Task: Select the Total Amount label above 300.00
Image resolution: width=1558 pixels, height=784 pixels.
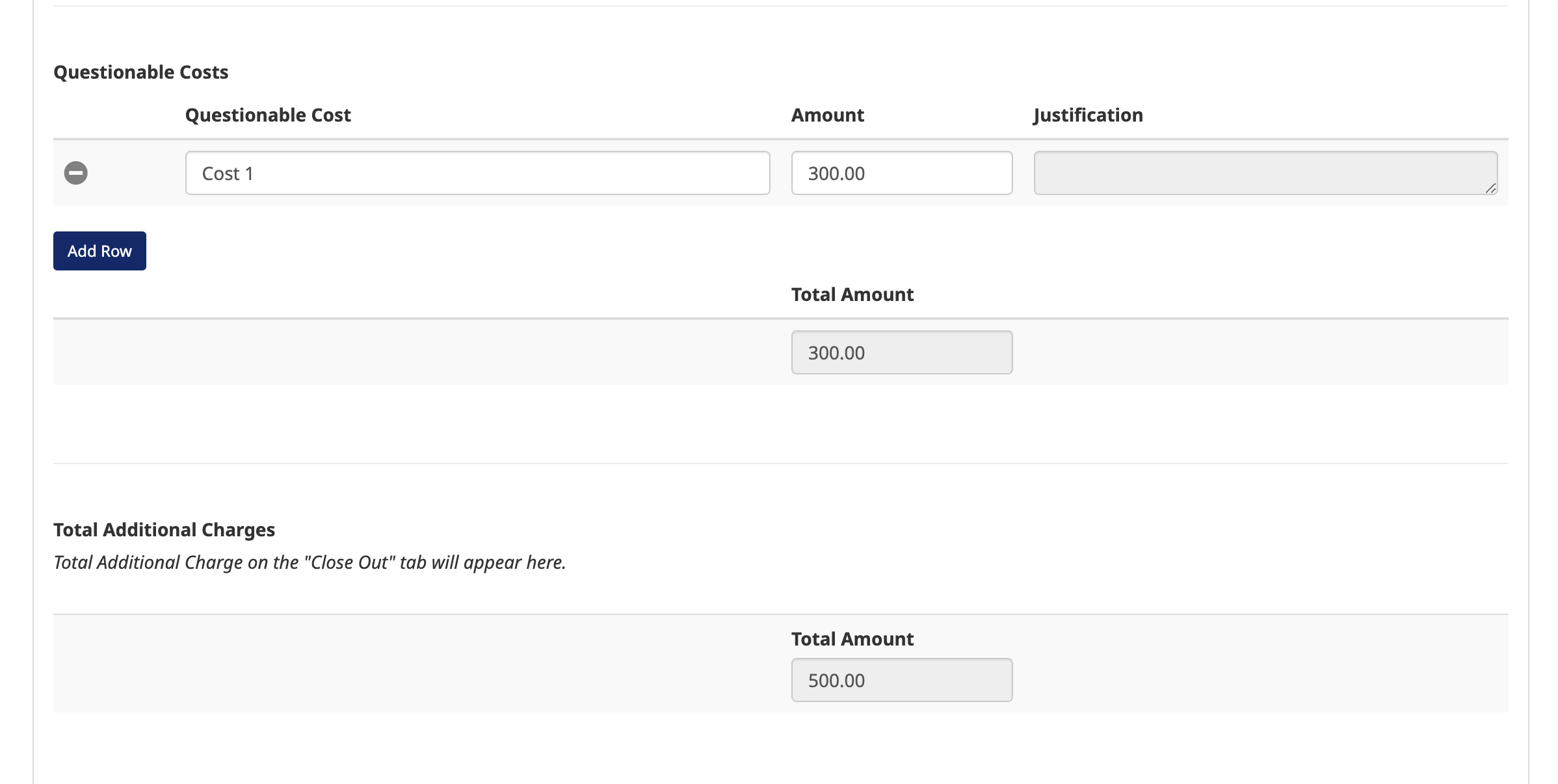Action: (852, 294)
